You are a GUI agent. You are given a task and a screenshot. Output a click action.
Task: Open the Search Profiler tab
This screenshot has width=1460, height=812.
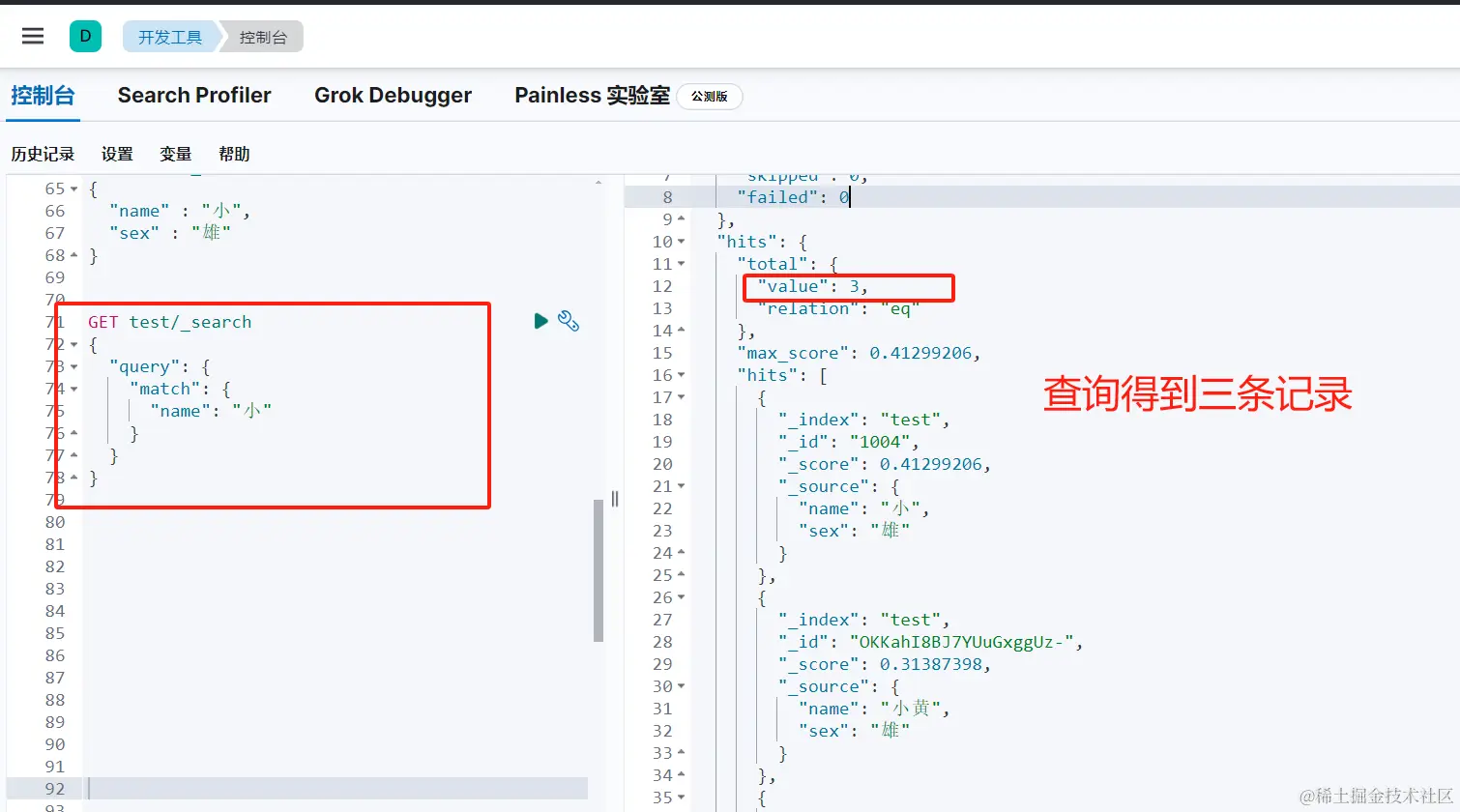tap(194, 96)
